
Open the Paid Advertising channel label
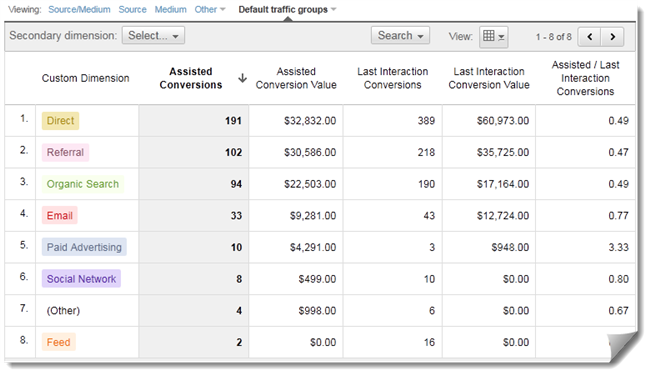pos(84,247)
